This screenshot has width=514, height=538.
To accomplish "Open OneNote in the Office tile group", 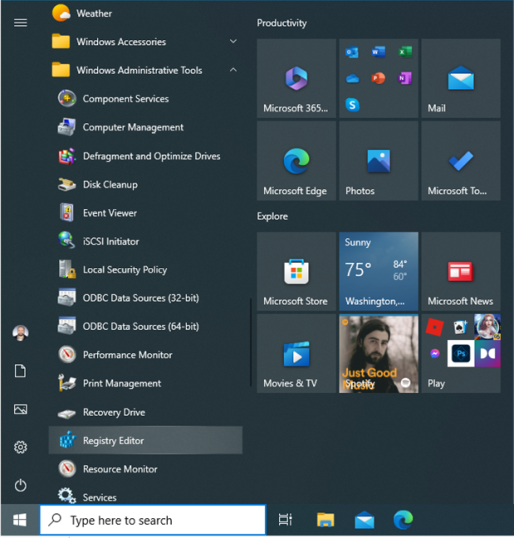I will pos(405,79).
